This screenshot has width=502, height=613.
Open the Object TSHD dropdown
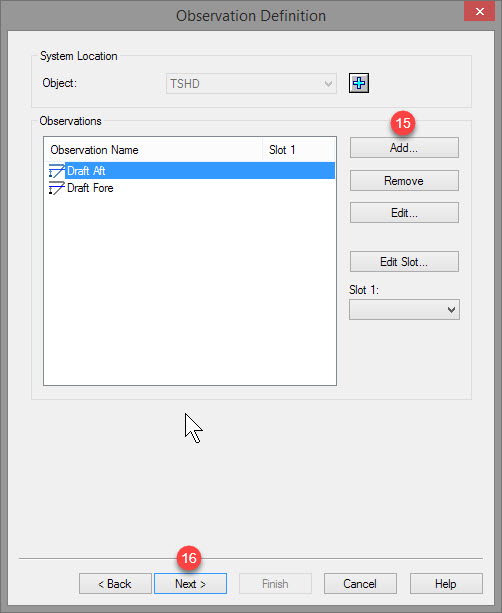(251, 84)
